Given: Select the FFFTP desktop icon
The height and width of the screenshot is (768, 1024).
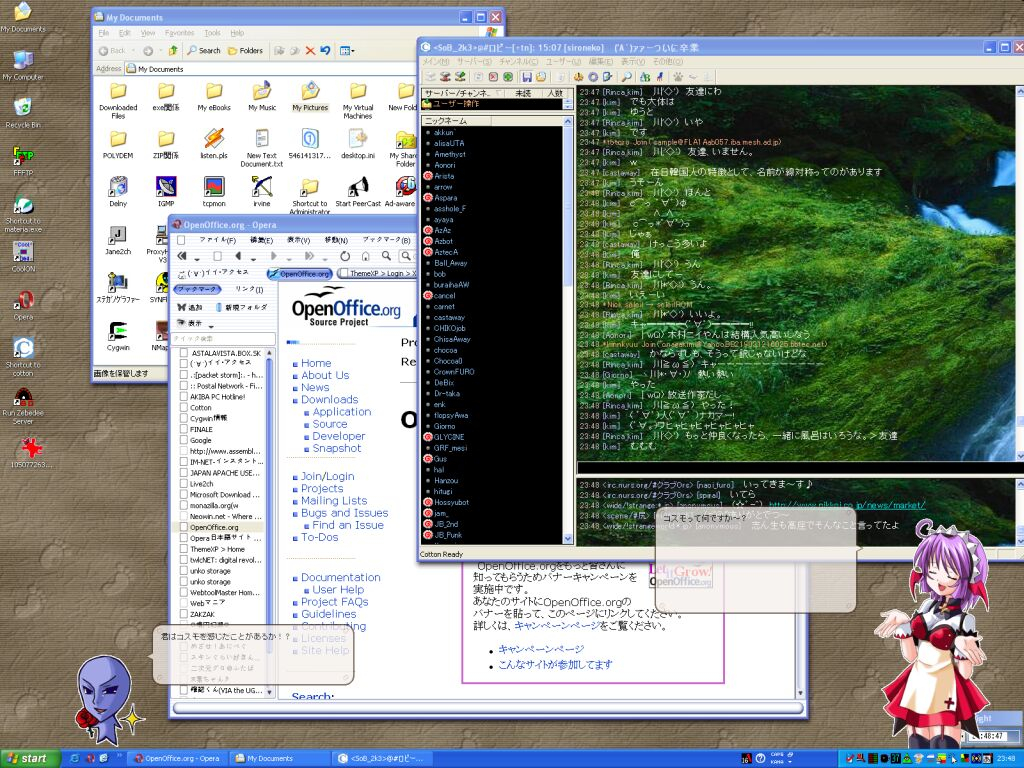Looking at the screenshot, I should pyautogui.click(x=23, y=161).
